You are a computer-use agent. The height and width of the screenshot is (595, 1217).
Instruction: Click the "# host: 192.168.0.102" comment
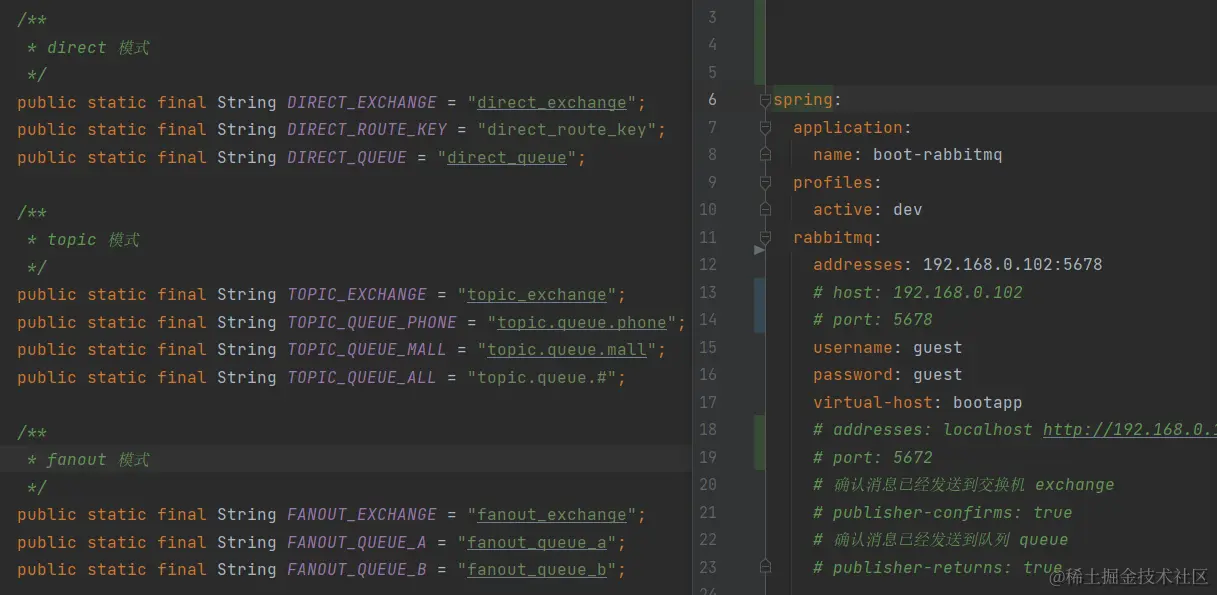click(918, 293)
